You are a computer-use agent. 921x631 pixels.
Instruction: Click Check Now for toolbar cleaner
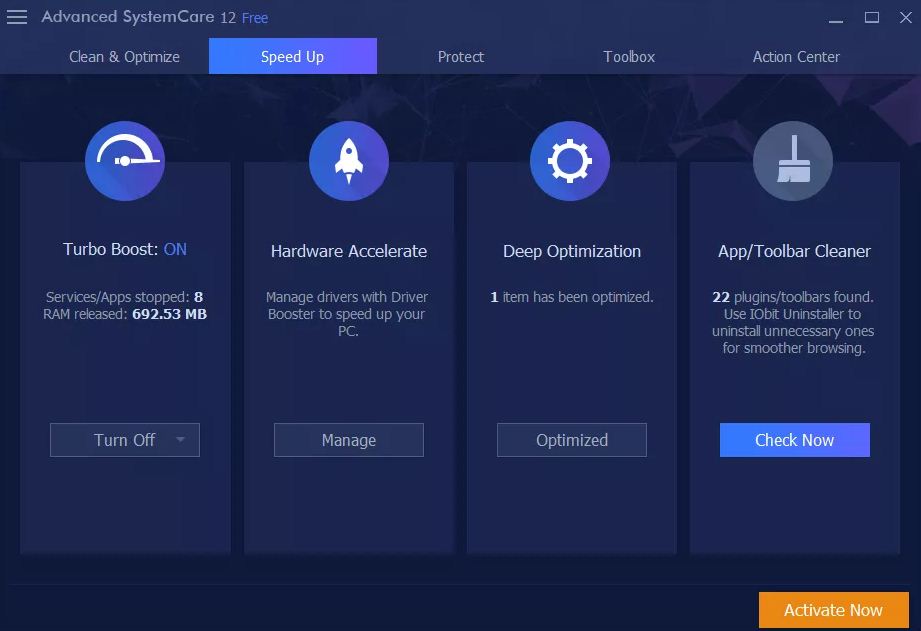pyautogui.click(x=795, y=440)
